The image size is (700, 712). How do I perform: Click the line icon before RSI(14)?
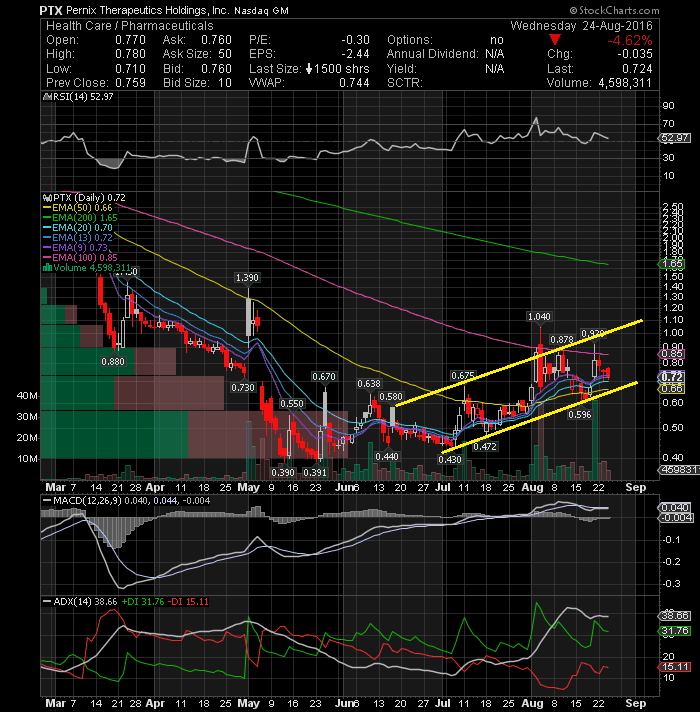(47, 97)
